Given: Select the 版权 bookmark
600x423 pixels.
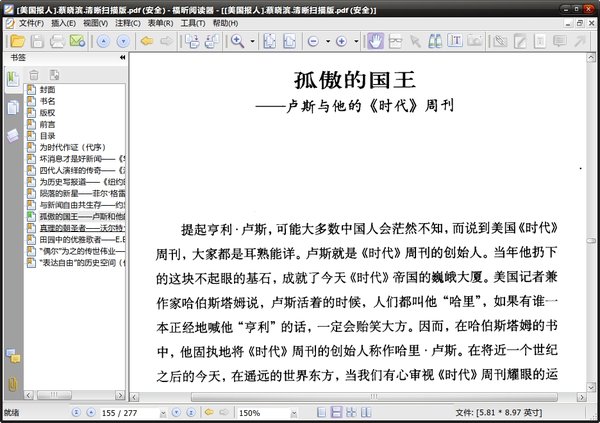Looking at the screenshot, I should pos(47,113).
